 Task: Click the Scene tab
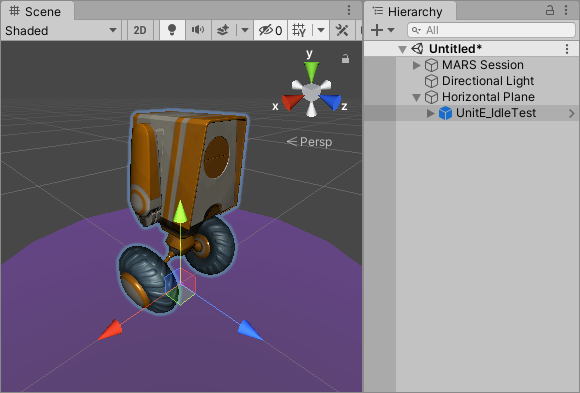(x=36, y=11)
